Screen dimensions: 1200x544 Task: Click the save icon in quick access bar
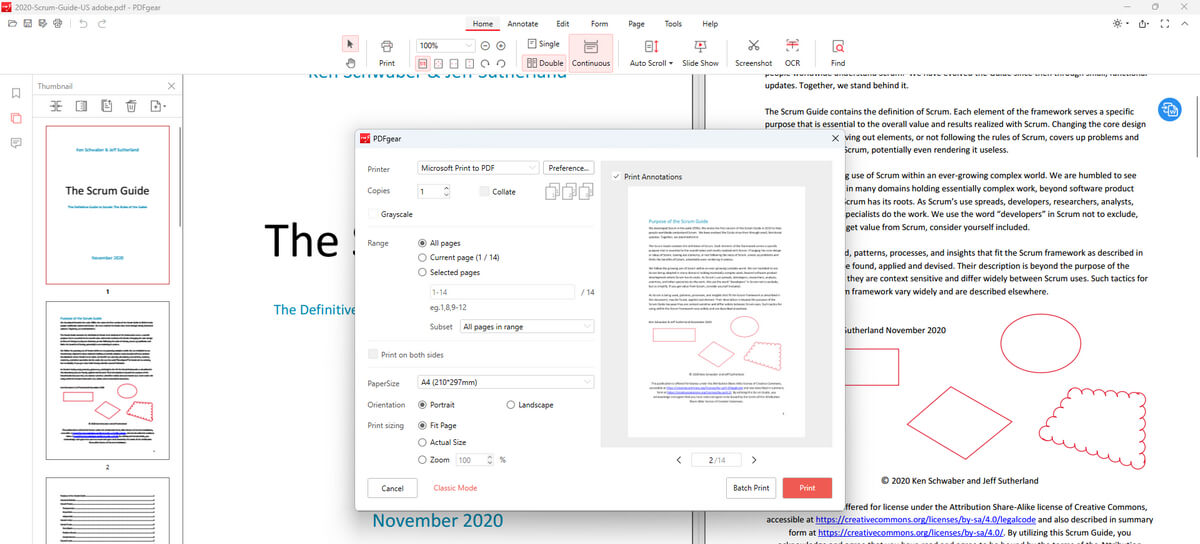(x=29, y=23)
